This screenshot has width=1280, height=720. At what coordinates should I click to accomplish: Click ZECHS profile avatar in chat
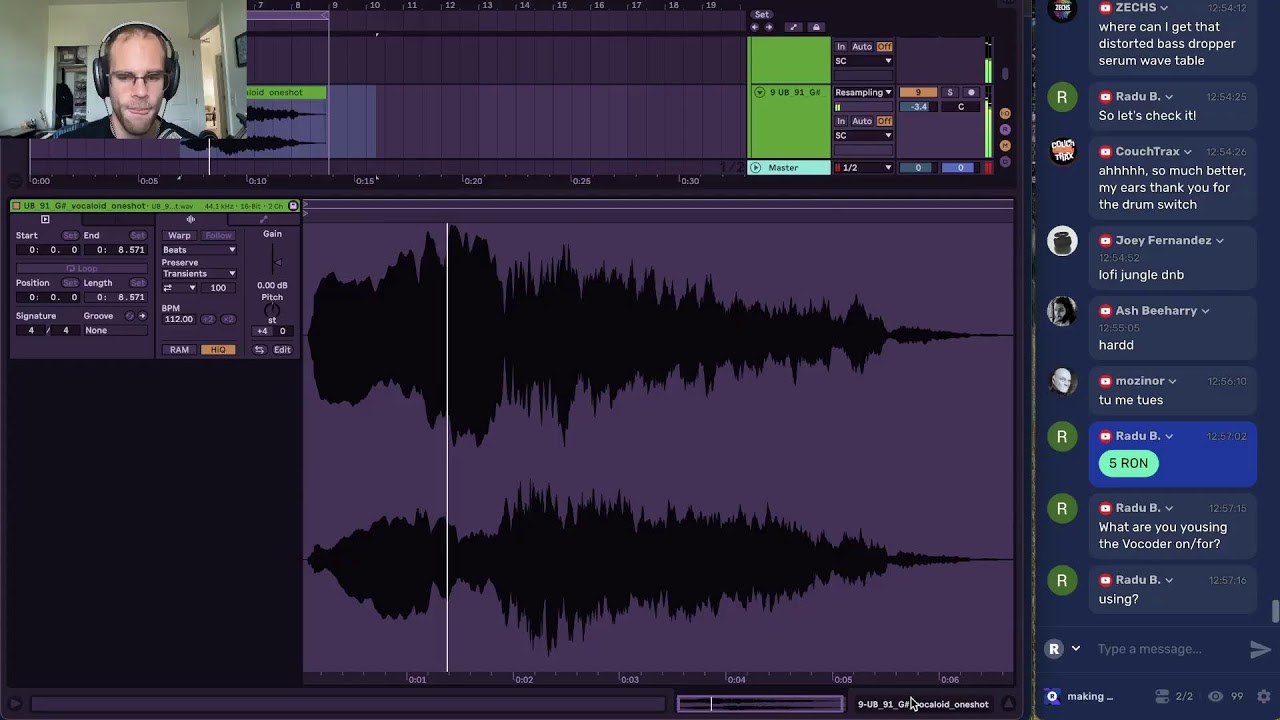pos(1062,10)
